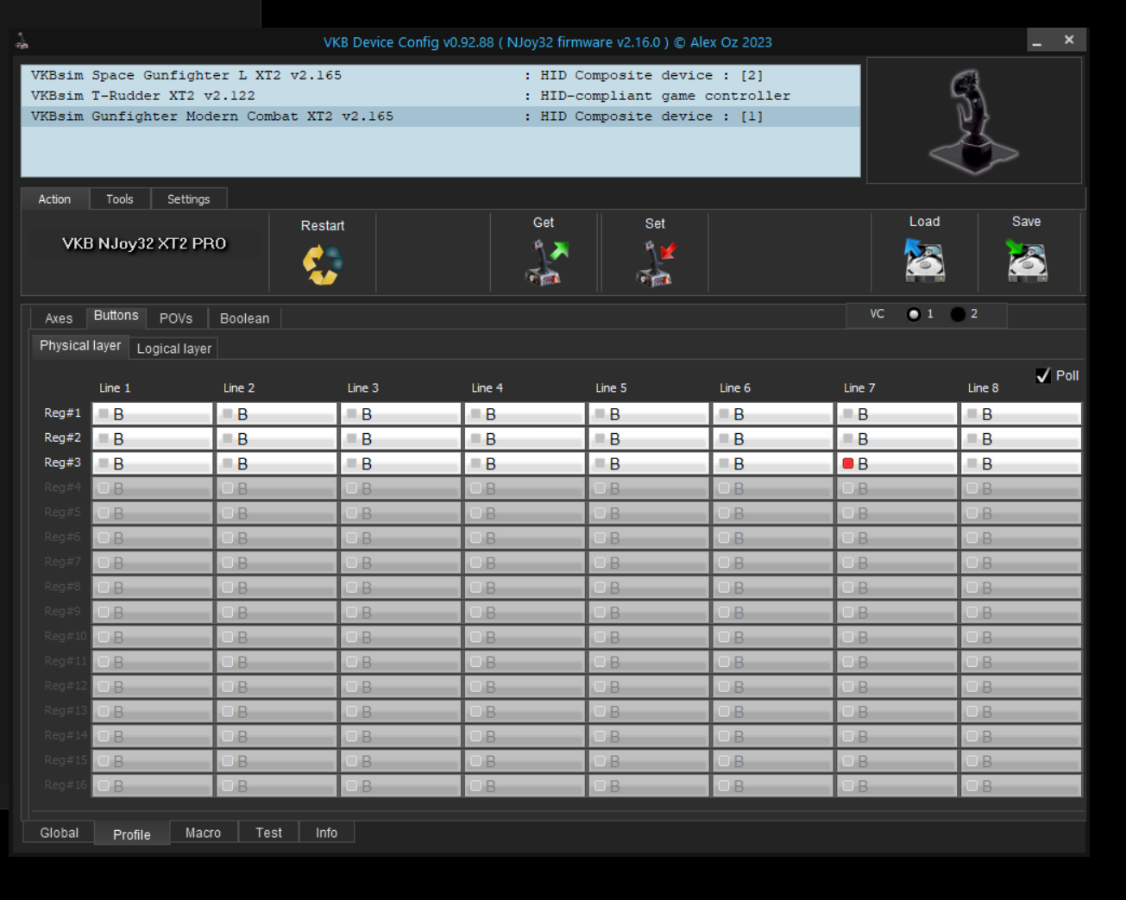Switch to the Boolean tab

coord(245,318)
